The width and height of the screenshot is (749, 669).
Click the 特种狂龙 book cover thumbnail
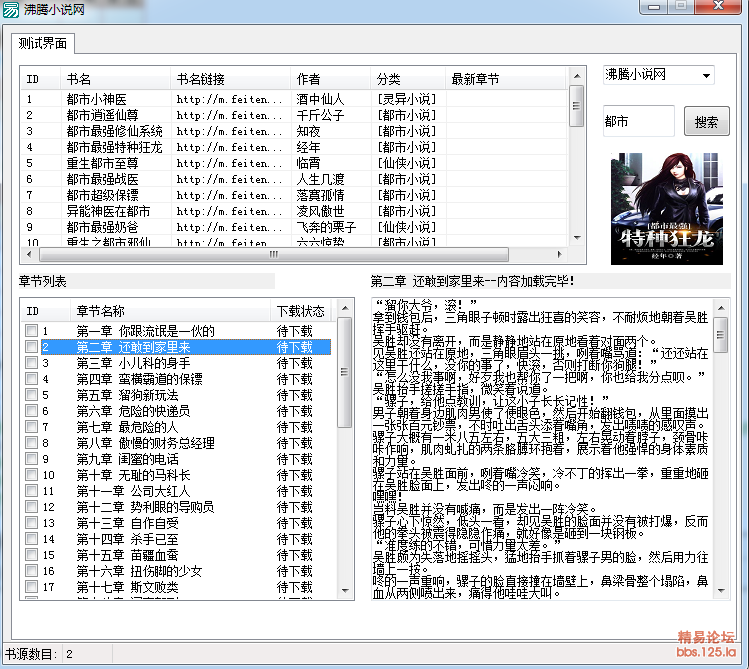pos(666,209)
